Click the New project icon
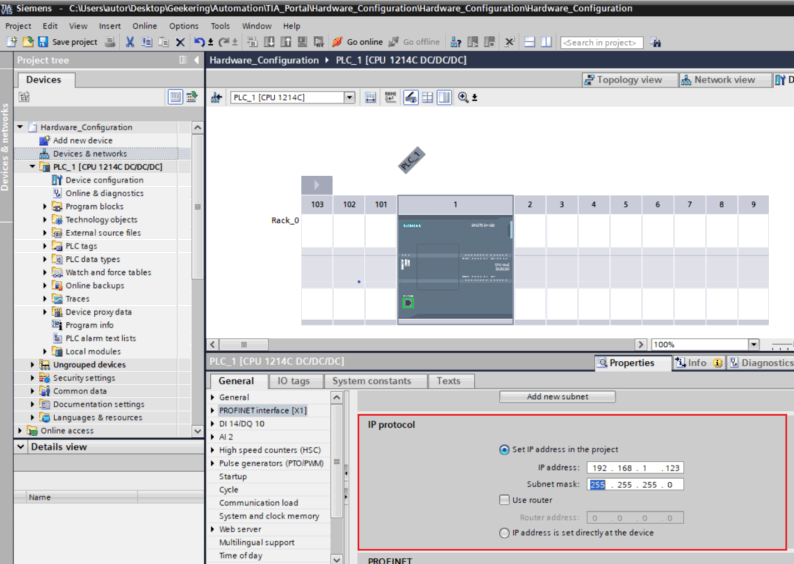The width and height of the screenshot is (794, 564). (11, 42)
